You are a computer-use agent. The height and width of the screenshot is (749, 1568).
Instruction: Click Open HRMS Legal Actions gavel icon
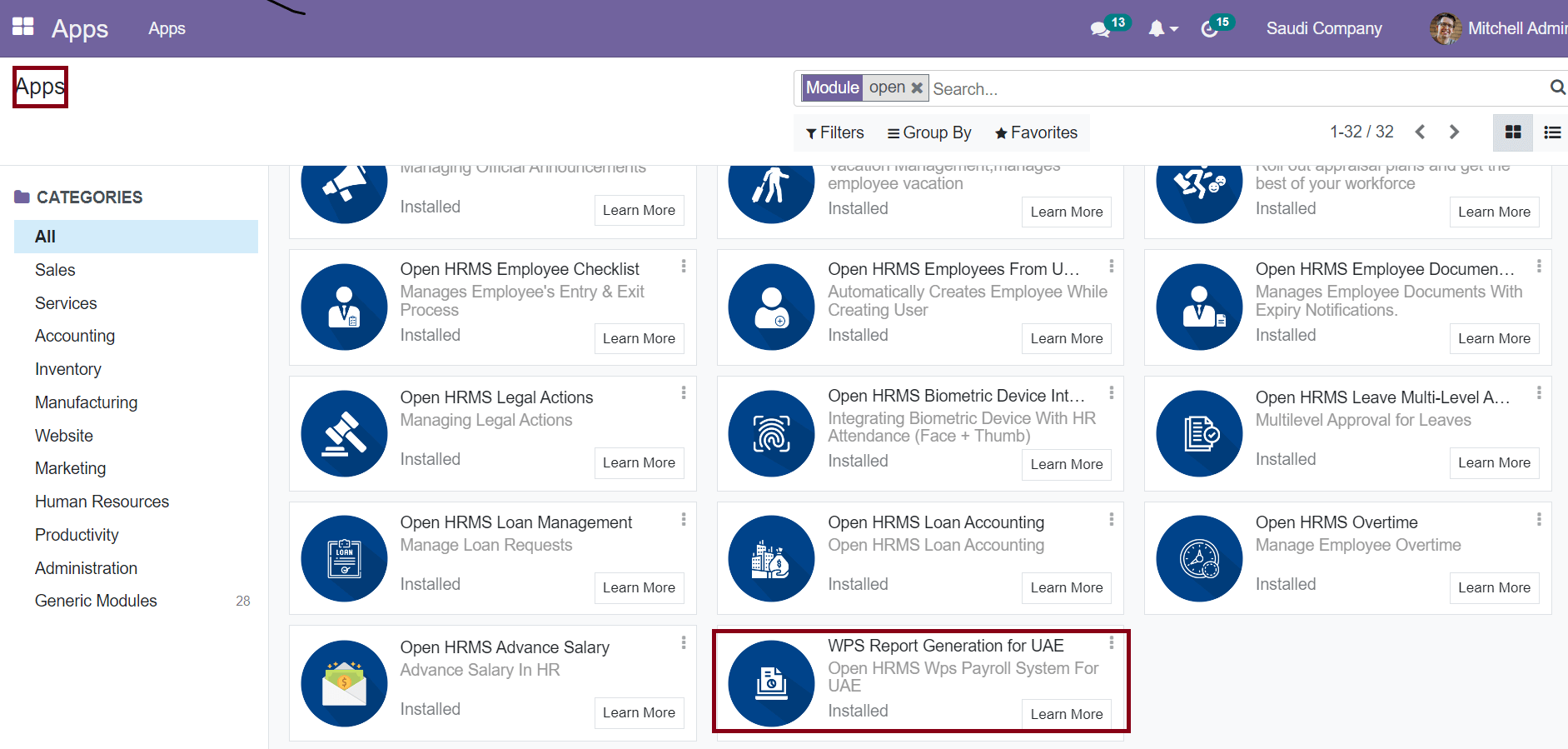344,434
